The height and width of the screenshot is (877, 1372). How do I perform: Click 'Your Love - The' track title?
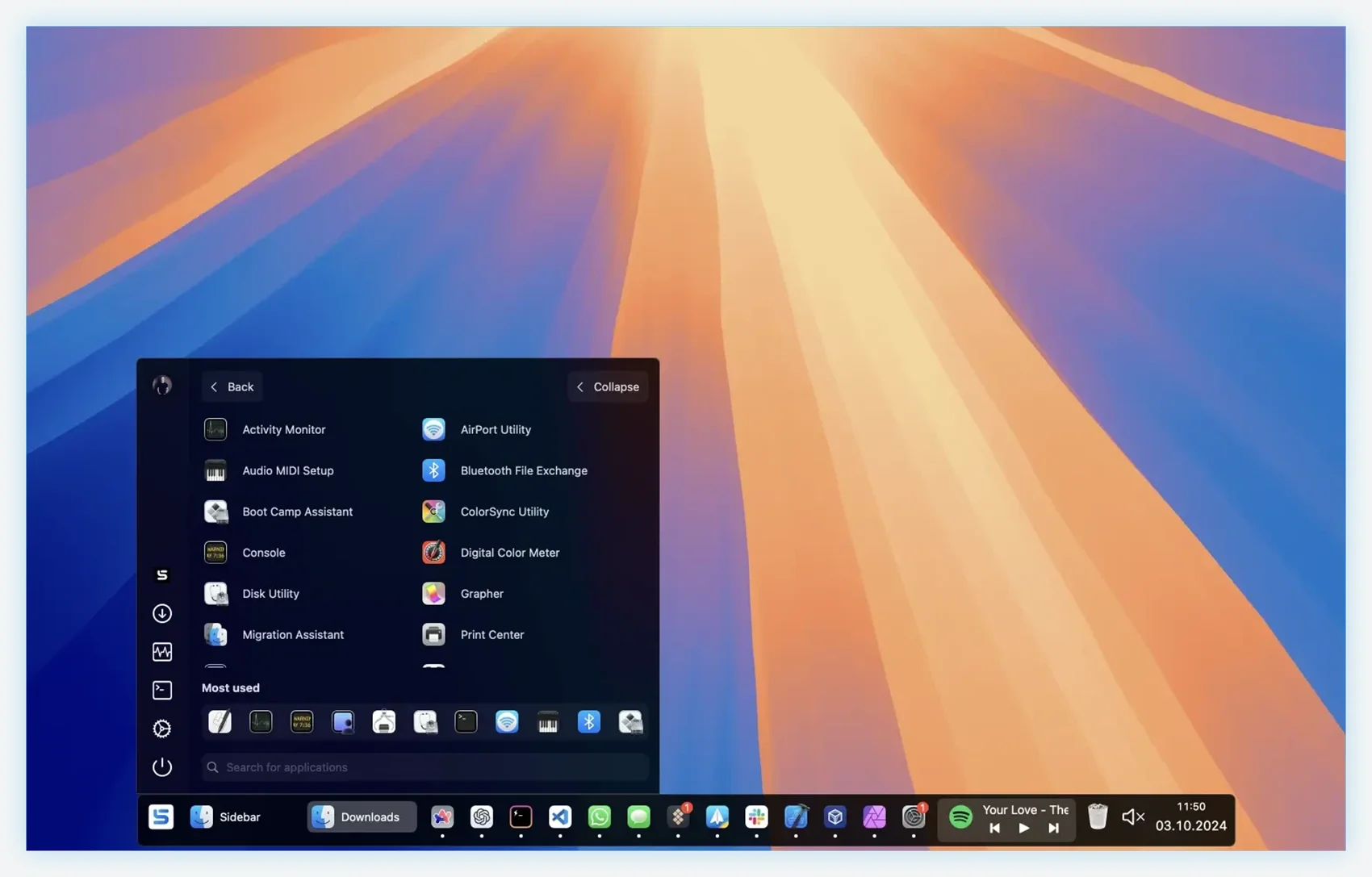pyautogui.click(x=1025, y=810)
